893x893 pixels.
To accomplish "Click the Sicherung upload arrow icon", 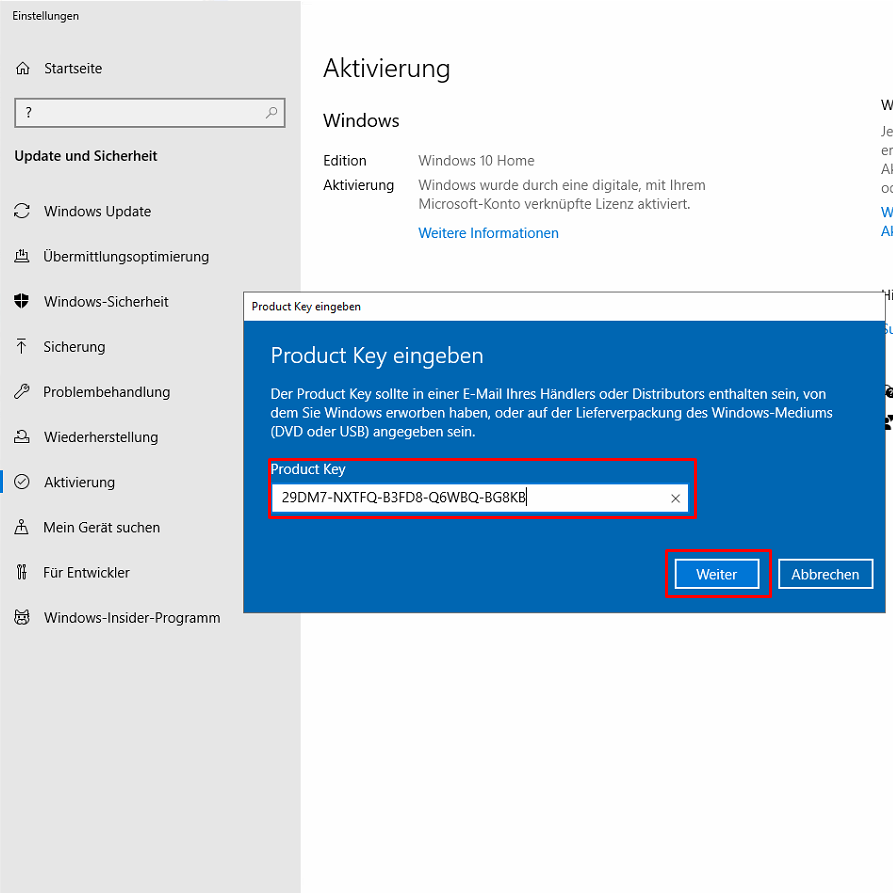I will (x=22, y=347).
